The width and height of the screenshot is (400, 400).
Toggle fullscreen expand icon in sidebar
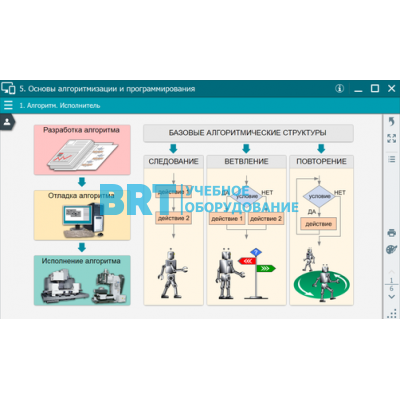tap(392, 138)
